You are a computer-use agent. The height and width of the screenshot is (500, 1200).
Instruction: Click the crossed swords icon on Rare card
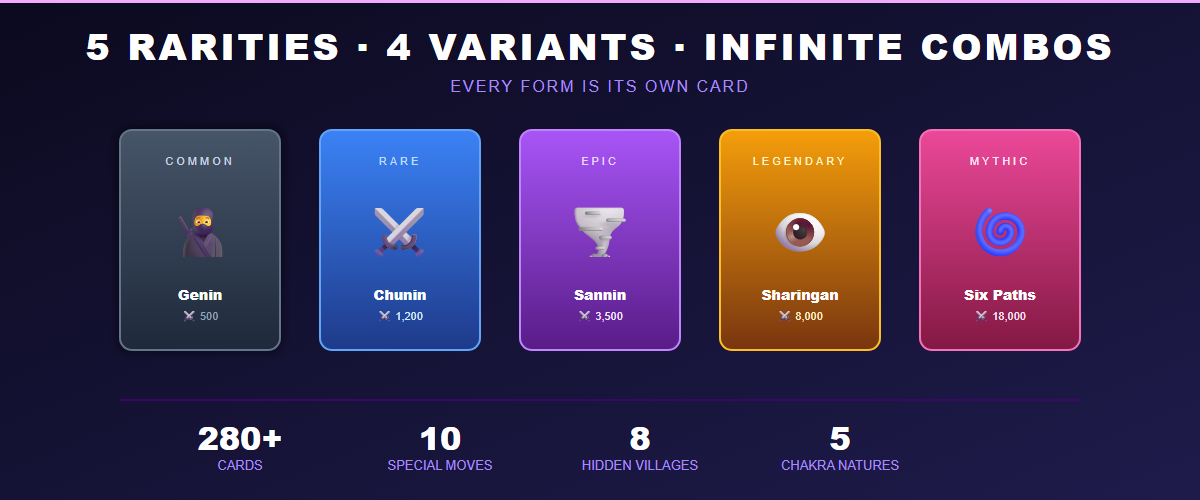(400, 232)
